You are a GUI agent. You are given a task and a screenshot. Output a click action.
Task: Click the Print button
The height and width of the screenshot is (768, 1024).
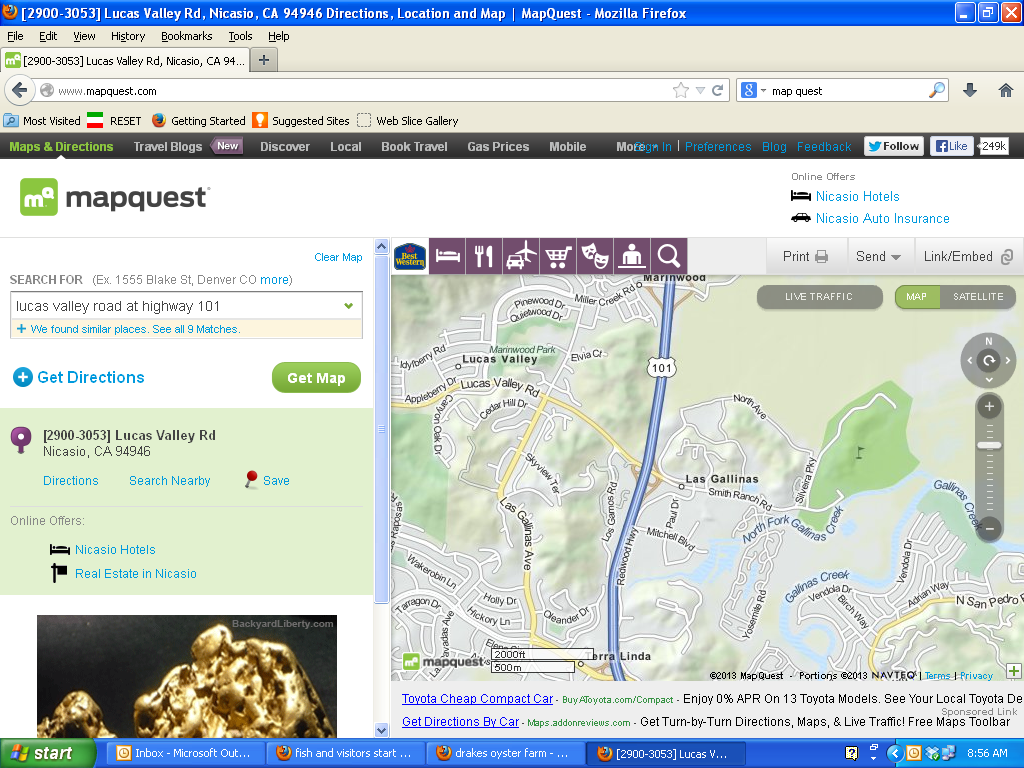pyautogui.click(x=805, y=257)
